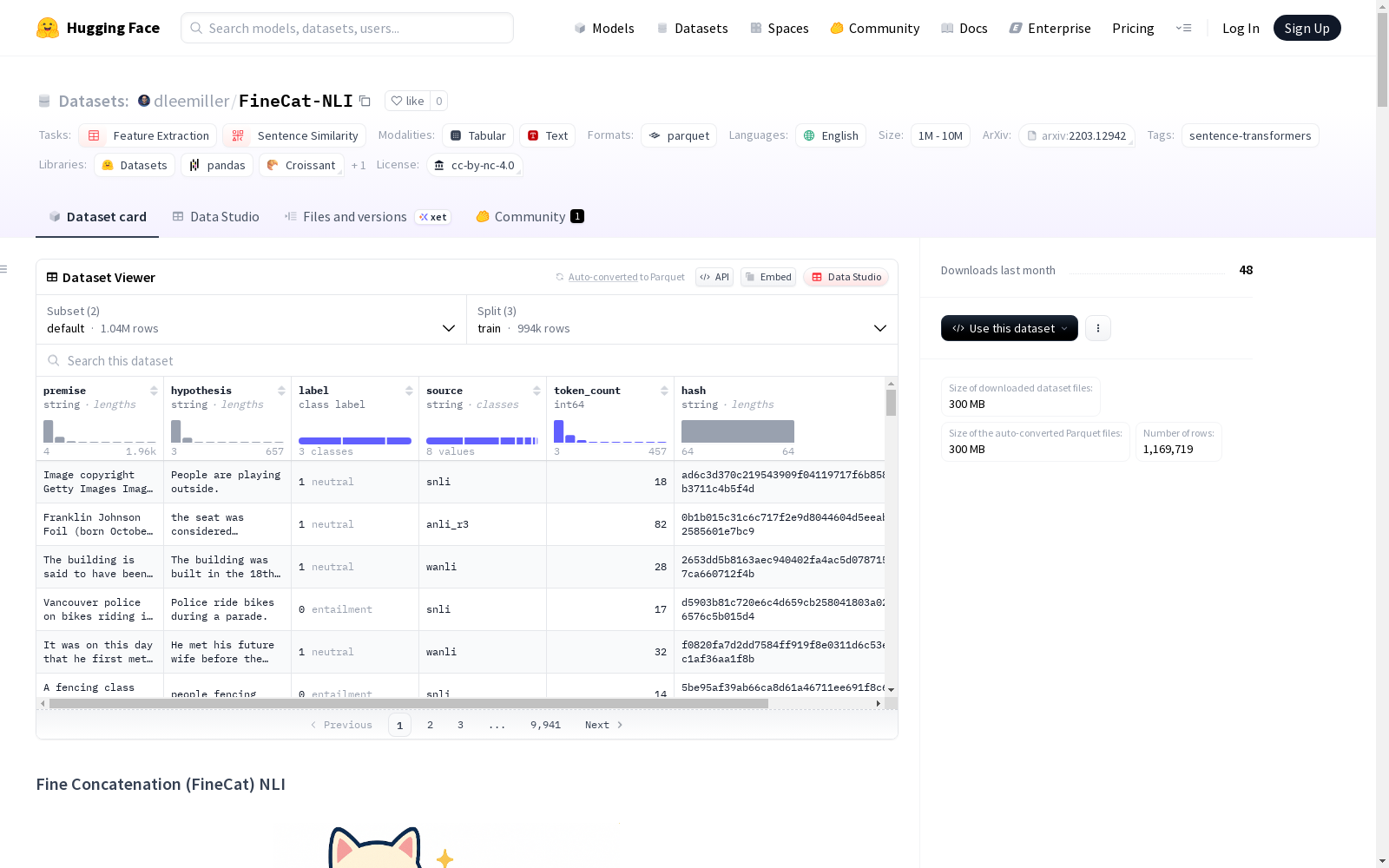
Task: Sort the premise column
Action: click(x=154, y=391)
